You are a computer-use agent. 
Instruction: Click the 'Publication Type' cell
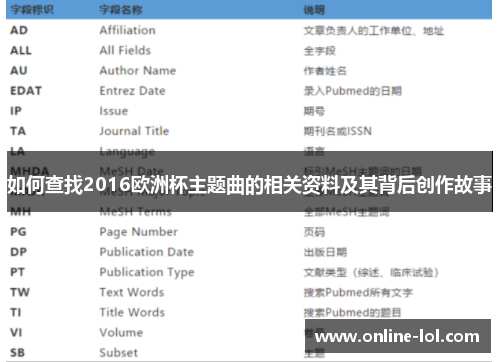pyautogui.click(x=147, y=272)
